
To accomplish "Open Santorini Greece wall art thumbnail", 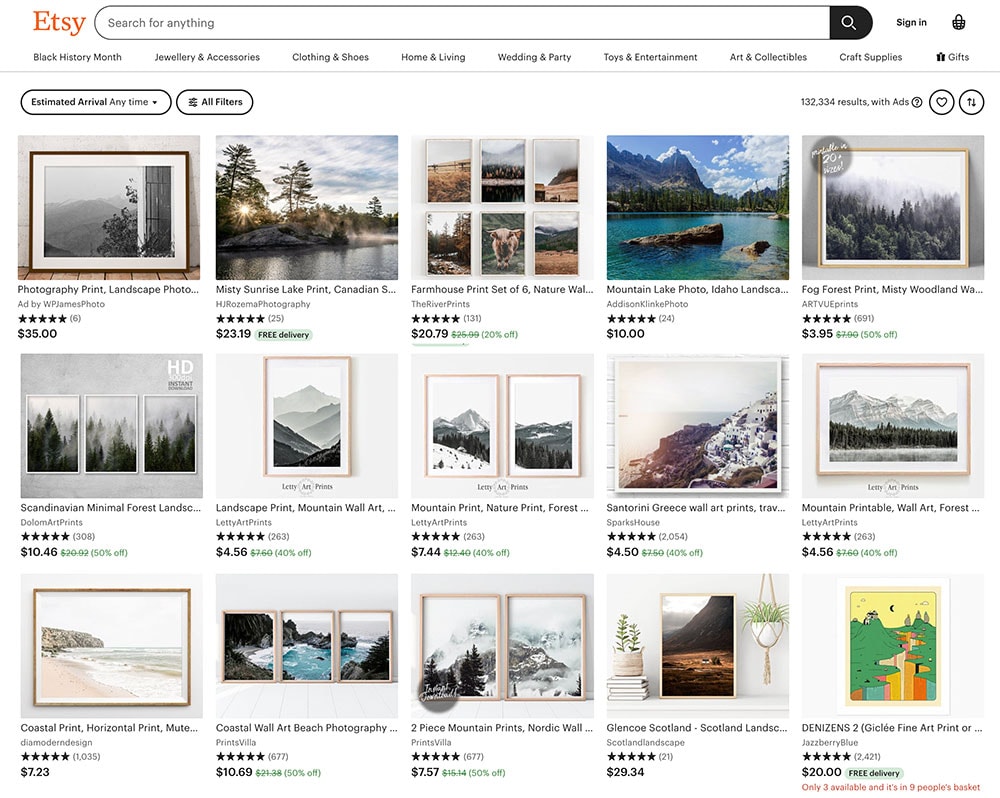I will [698, 425].
